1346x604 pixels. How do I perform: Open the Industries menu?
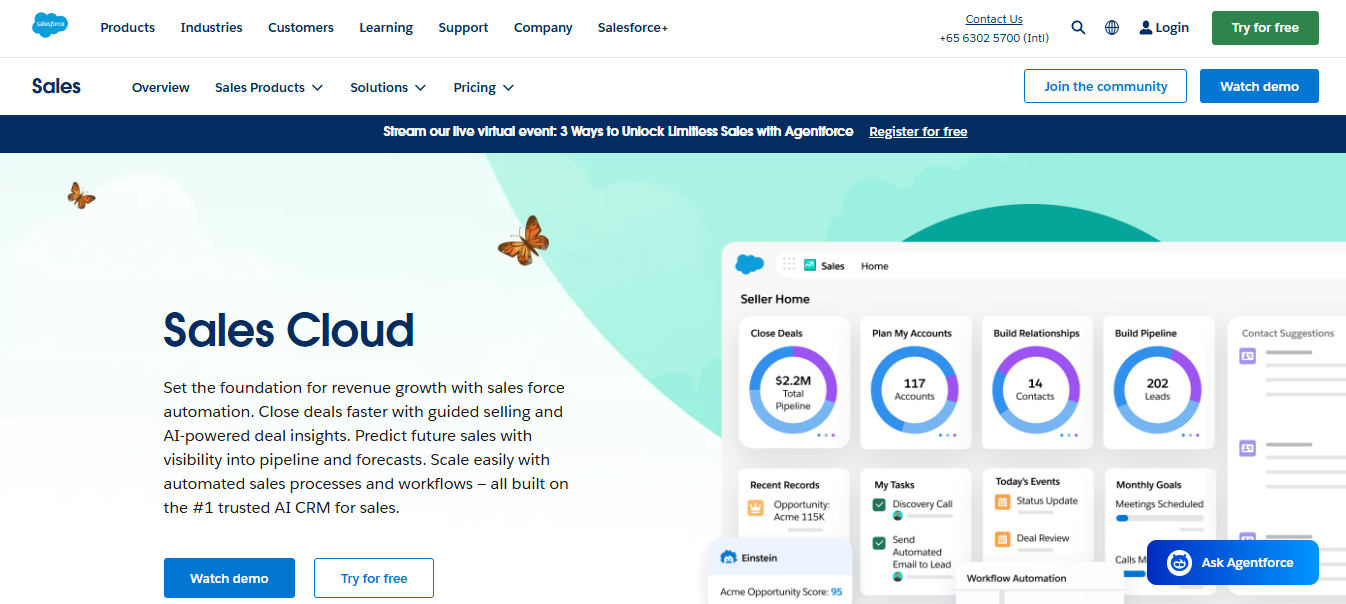tap(211, 28)
